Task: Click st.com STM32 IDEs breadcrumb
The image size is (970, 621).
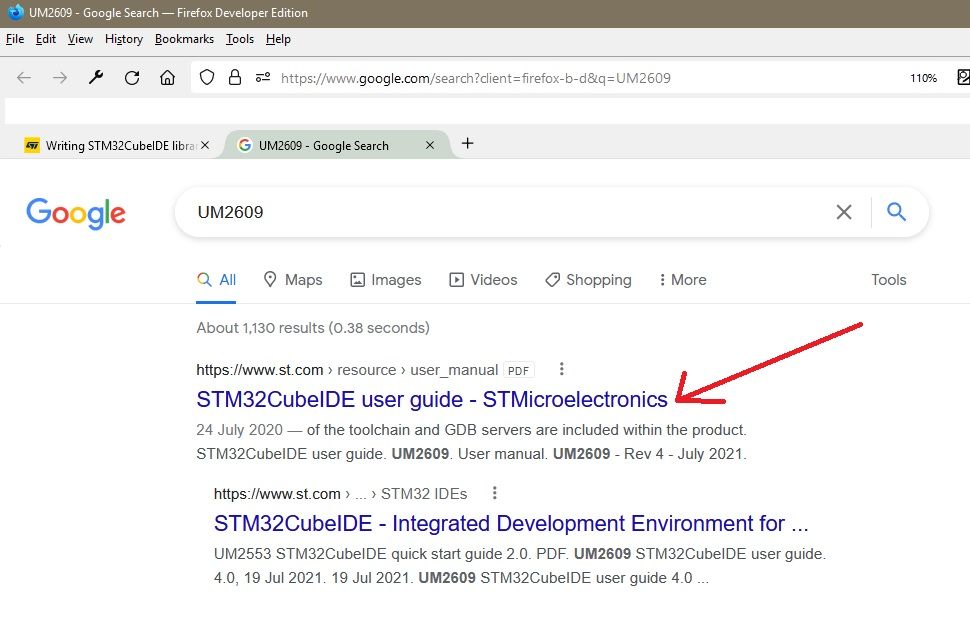Action: tap(340, 494)
